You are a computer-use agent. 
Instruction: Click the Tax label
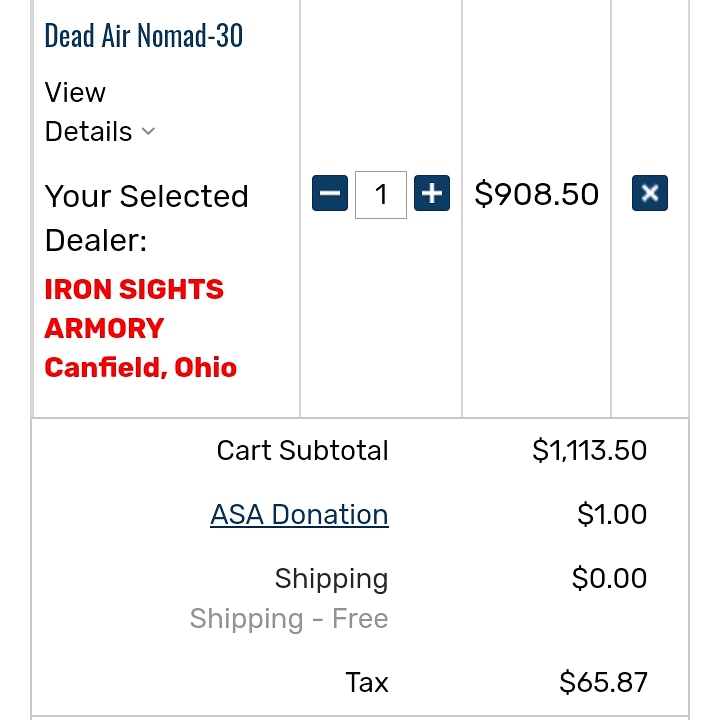(367, 682)
